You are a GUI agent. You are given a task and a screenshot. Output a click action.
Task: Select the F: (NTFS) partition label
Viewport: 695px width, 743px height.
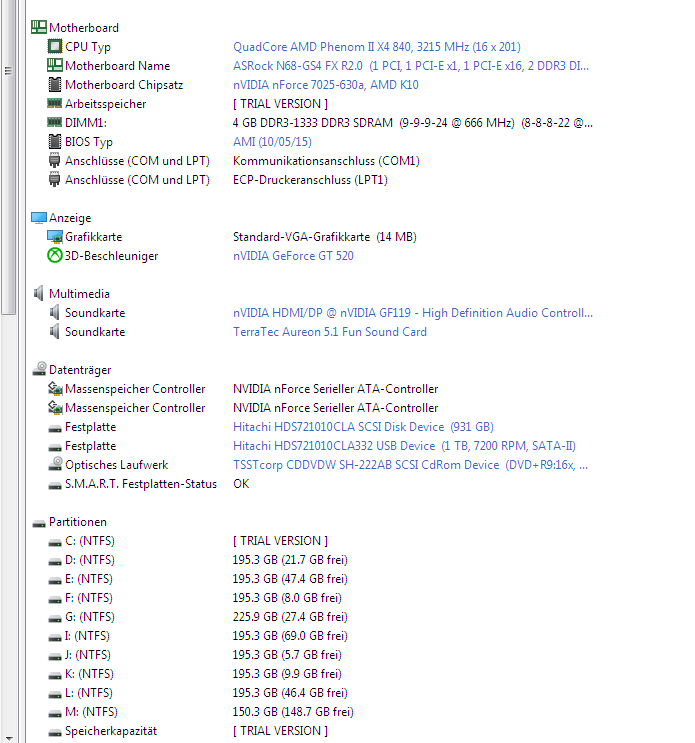89,598
